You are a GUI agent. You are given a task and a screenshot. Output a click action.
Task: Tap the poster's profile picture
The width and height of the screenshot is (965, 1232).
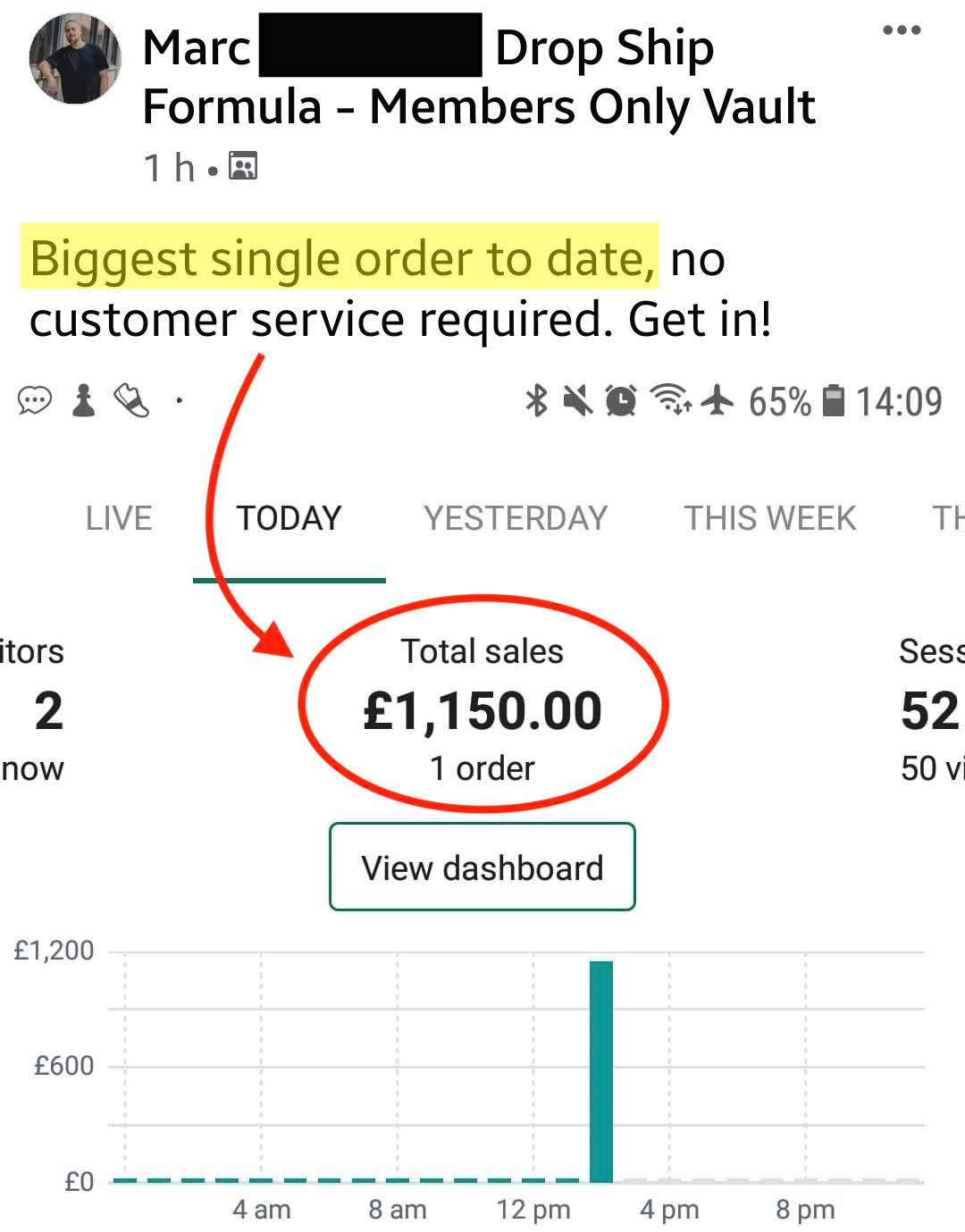coord(75,59)
